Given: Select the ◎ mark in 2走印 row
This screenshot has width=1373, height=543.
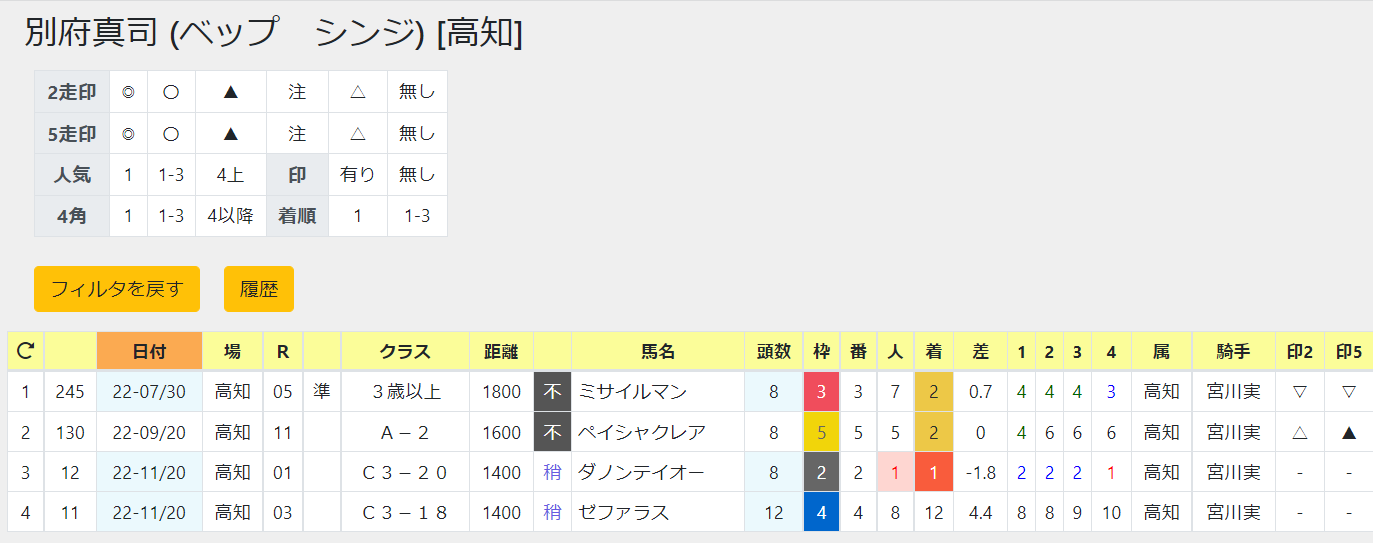Looking at the screenshot, I should click(x=128, y=92).
